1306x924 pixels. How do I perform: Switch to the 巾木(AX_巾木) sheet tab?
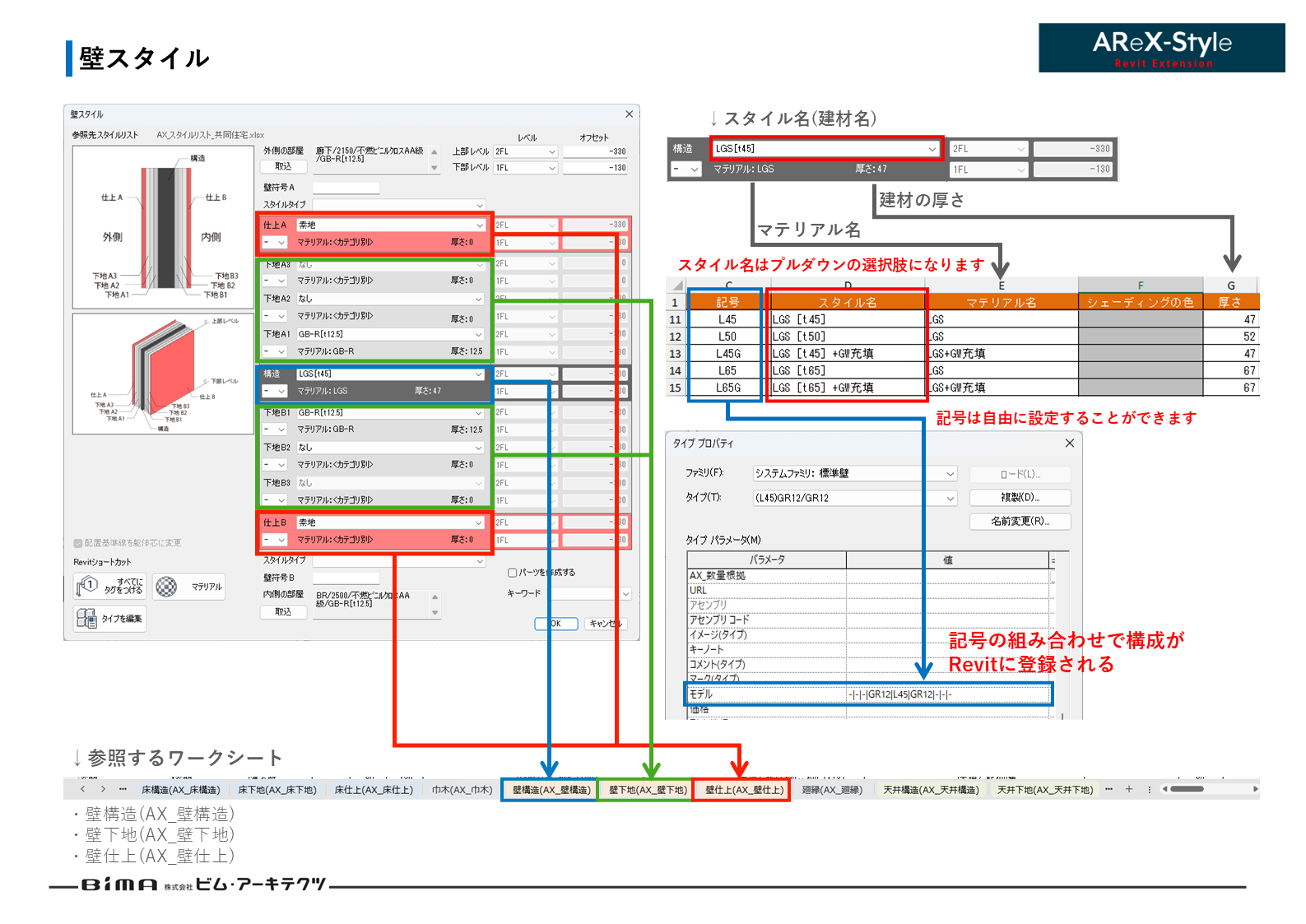[462, 790]
